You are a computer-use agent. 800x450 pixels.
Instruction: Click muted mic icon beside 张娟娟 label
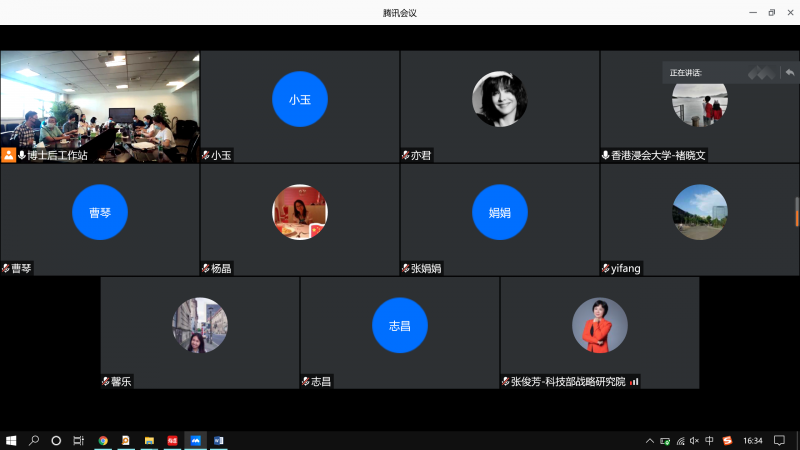click(406, 268)
